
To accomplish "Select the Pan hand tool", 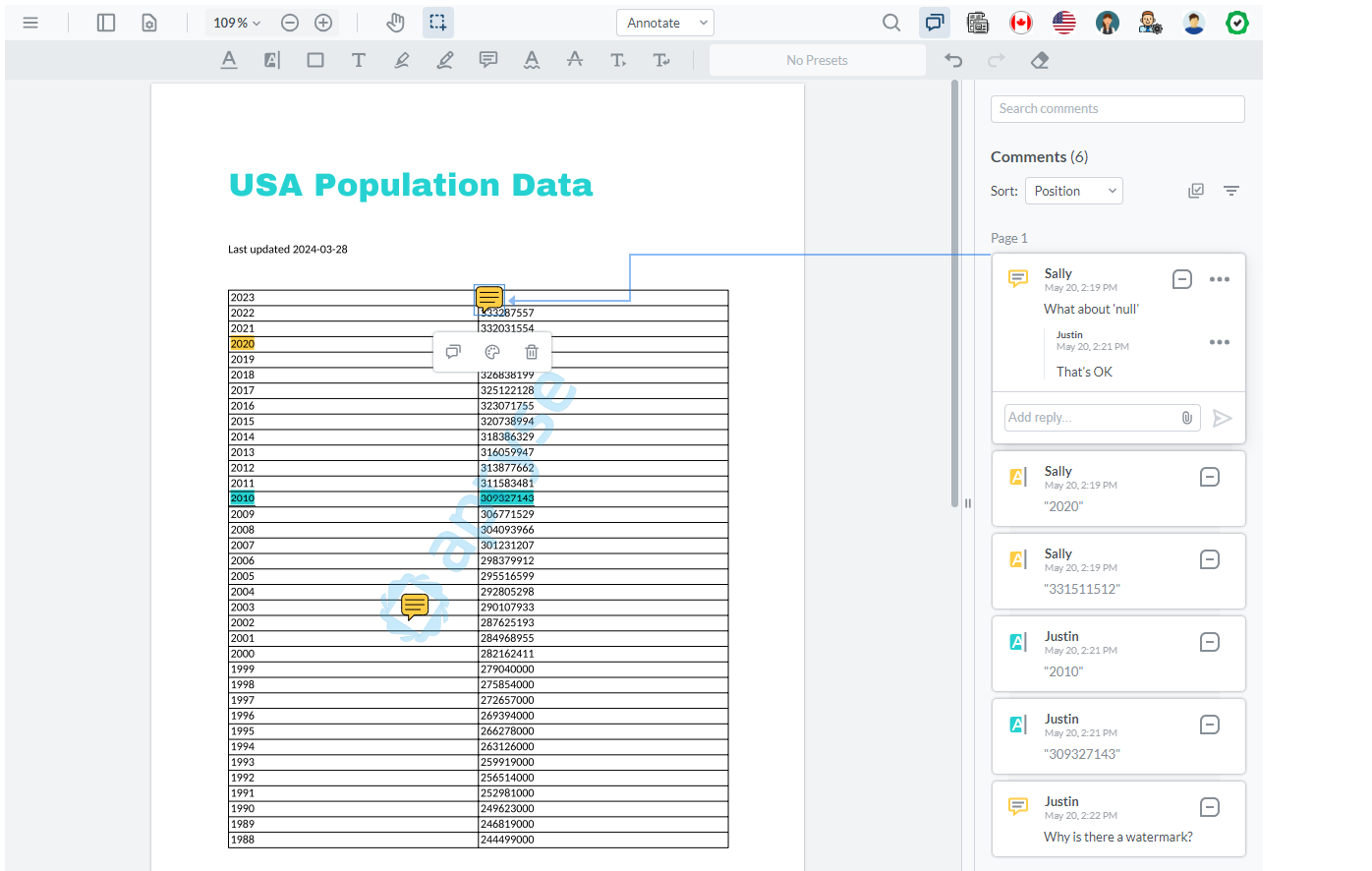I will tap(395, 23).
